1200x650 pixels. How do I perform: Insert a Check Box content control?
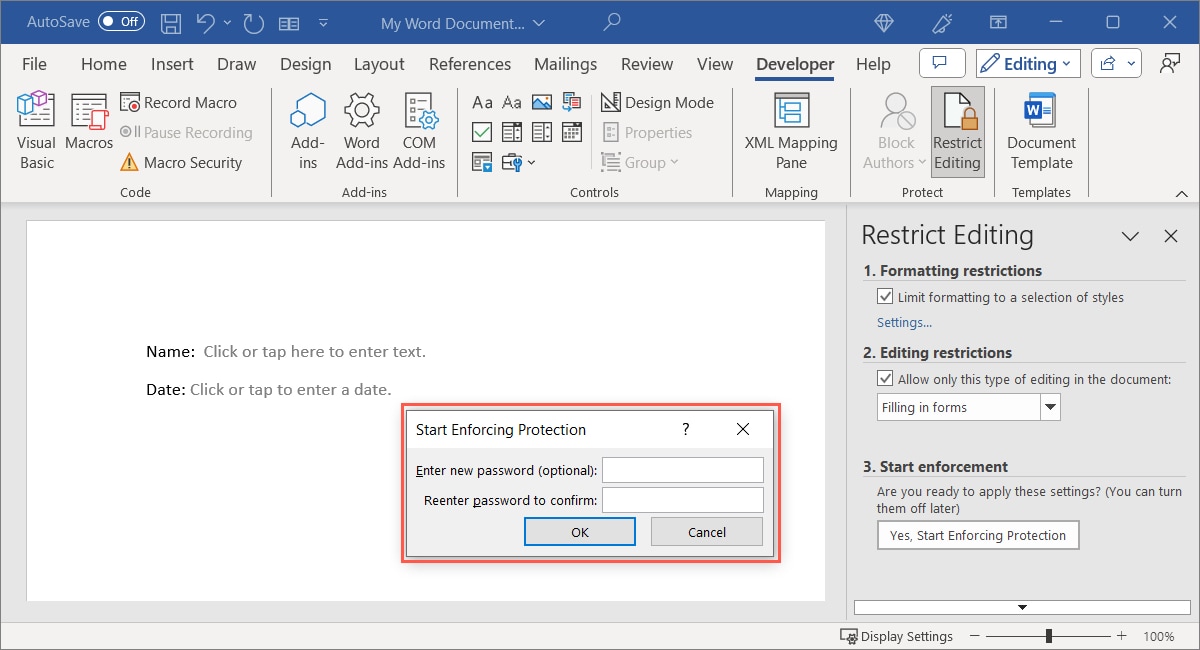tap(482, 132)
